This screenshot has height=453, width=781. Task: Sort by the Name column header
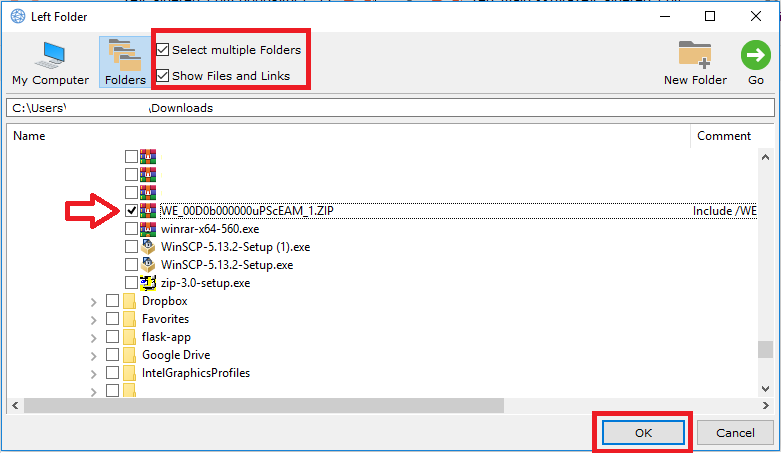coord(30,136)
